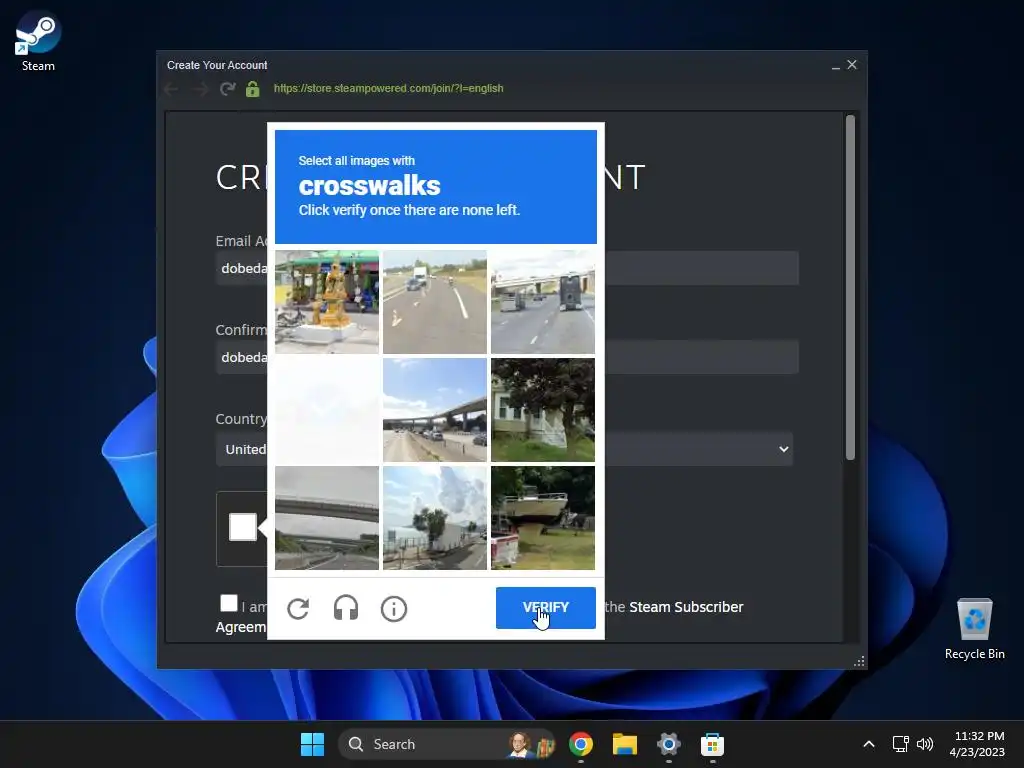Click the Create Your Account title text
The image size is (1024, 768).
point(217,65)
